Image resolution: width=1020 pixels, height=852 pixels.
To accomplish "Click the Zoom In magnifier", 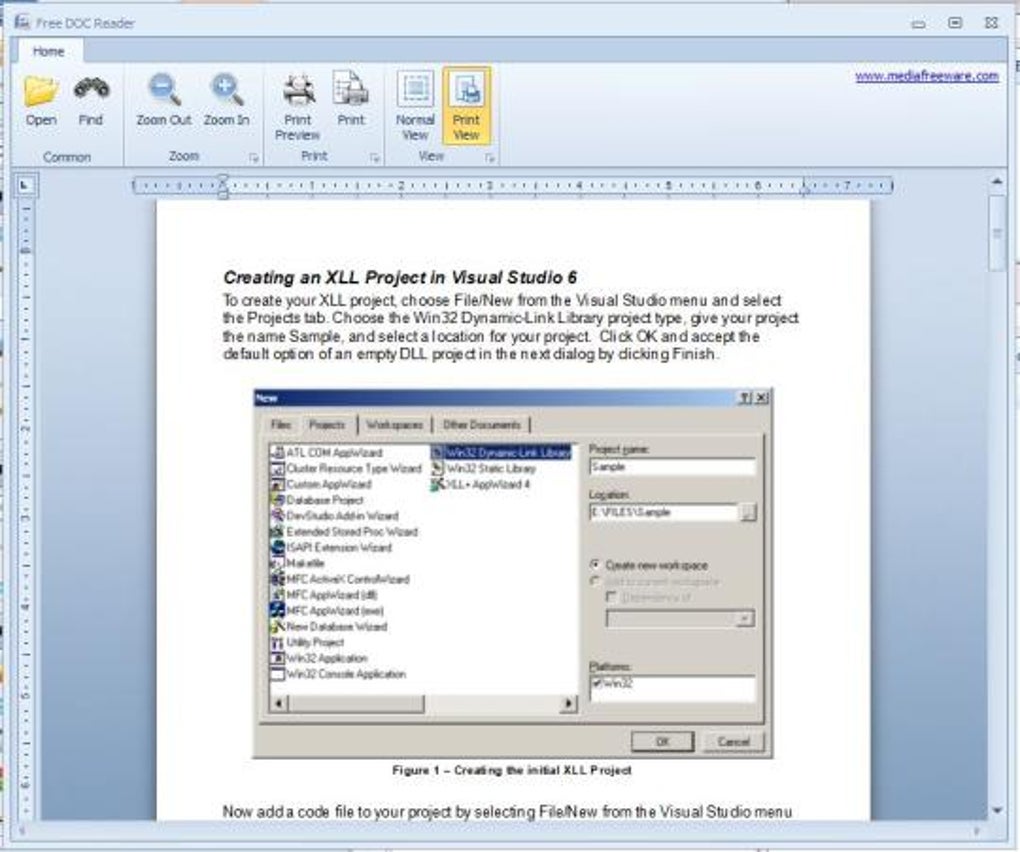I will point(226,101).
